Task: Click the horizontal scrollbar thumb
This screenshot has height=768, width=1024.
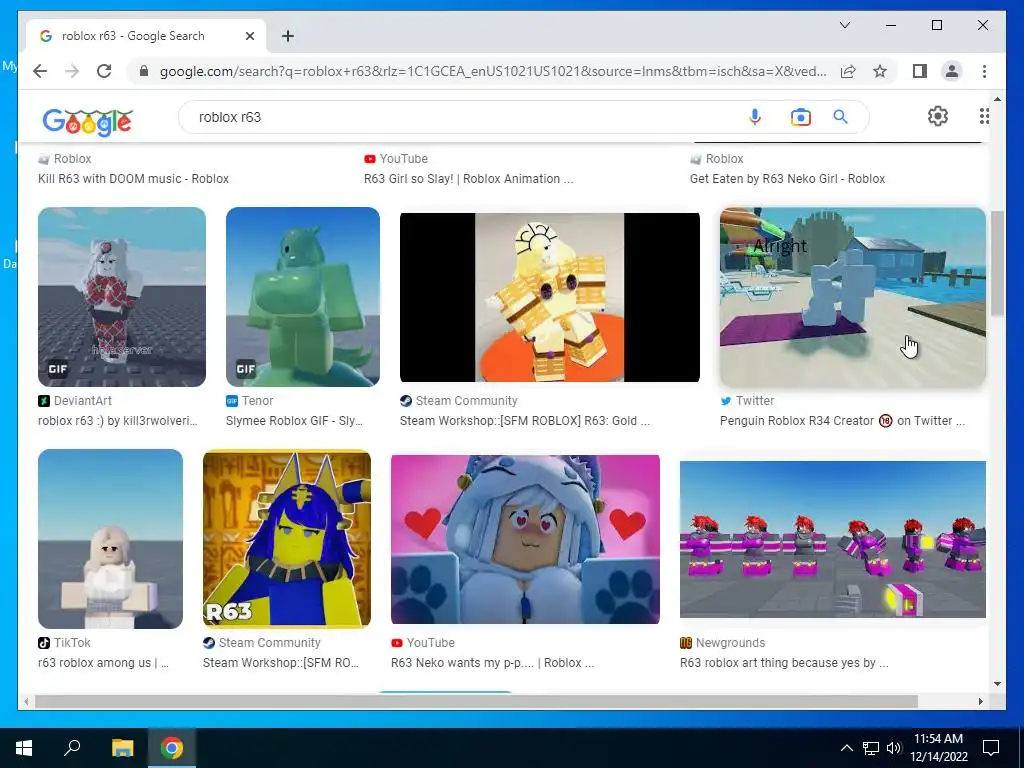Action: [476, 701]
